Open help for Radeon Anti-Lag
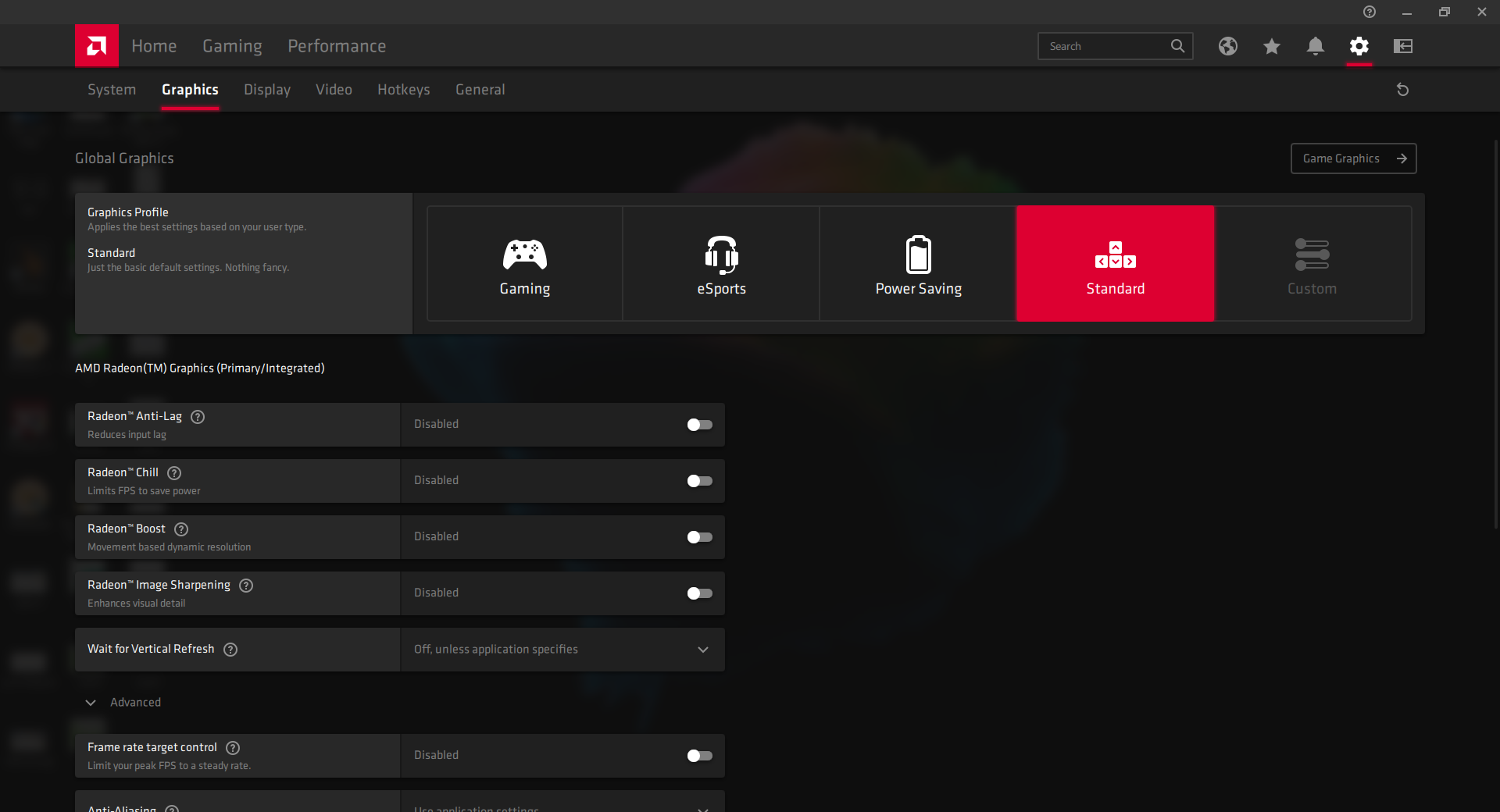Image resolution: width=1500 pixels, height=812 pixels. coord(198,417)
